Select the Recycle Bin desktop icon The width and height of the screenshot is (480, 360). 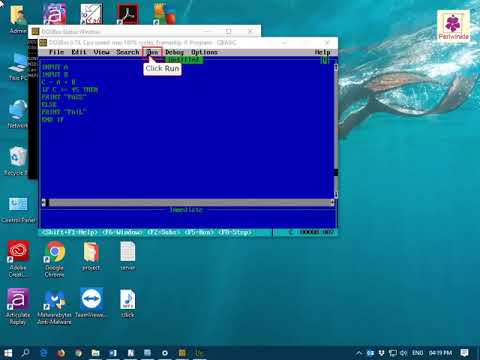(x=16, y=161)
